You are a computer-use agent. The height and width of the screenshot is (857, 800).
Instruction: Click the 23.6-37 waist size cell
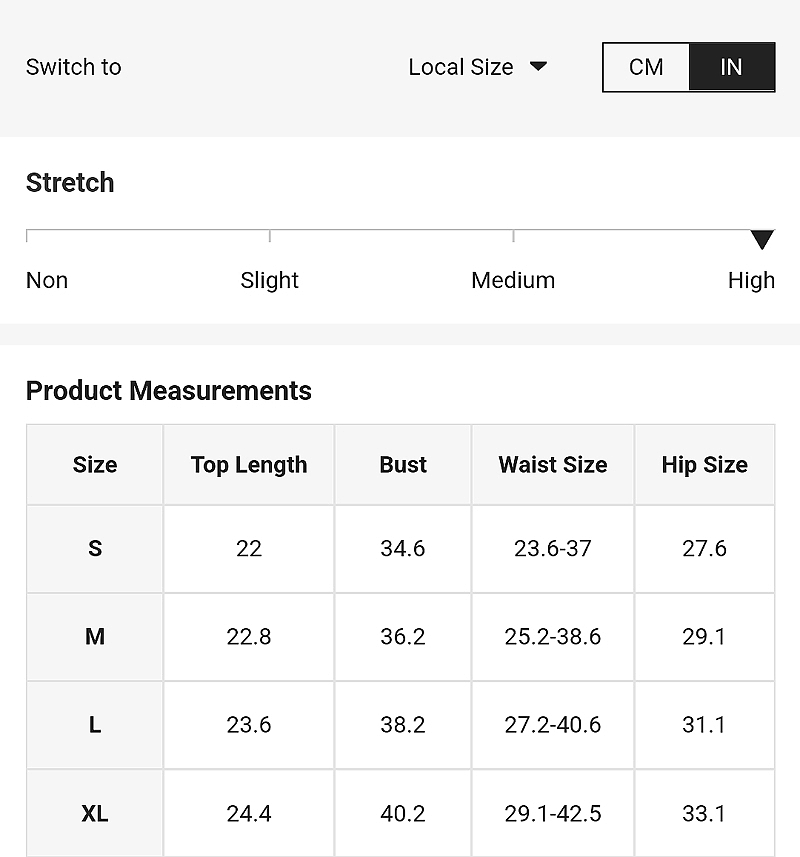552,549
